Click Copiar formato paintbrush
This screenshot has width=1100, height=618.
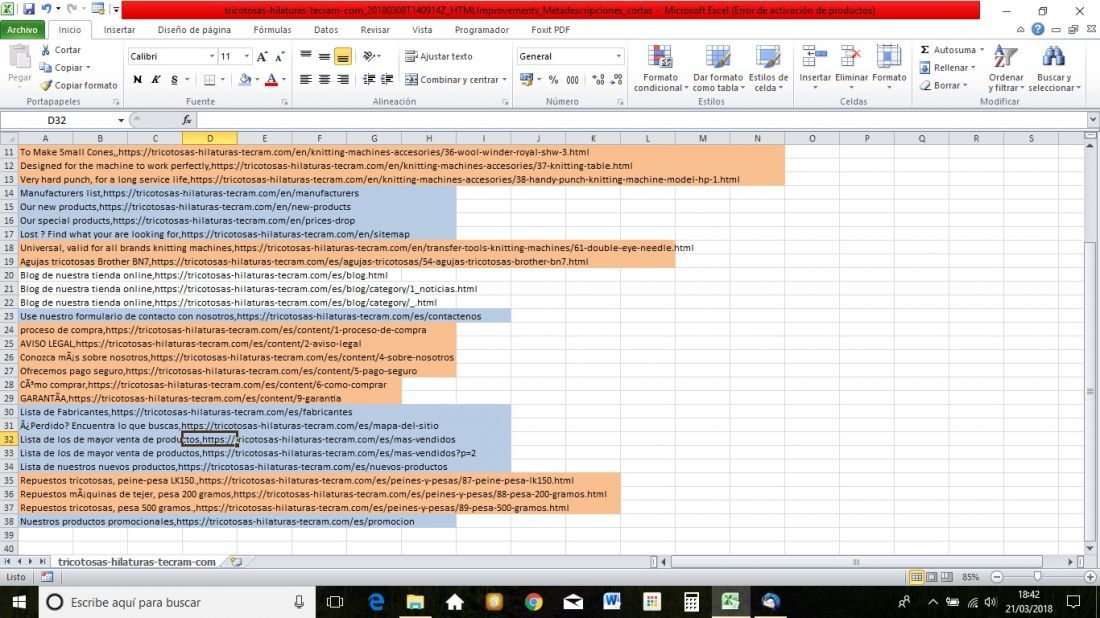[x=79, y=85]
